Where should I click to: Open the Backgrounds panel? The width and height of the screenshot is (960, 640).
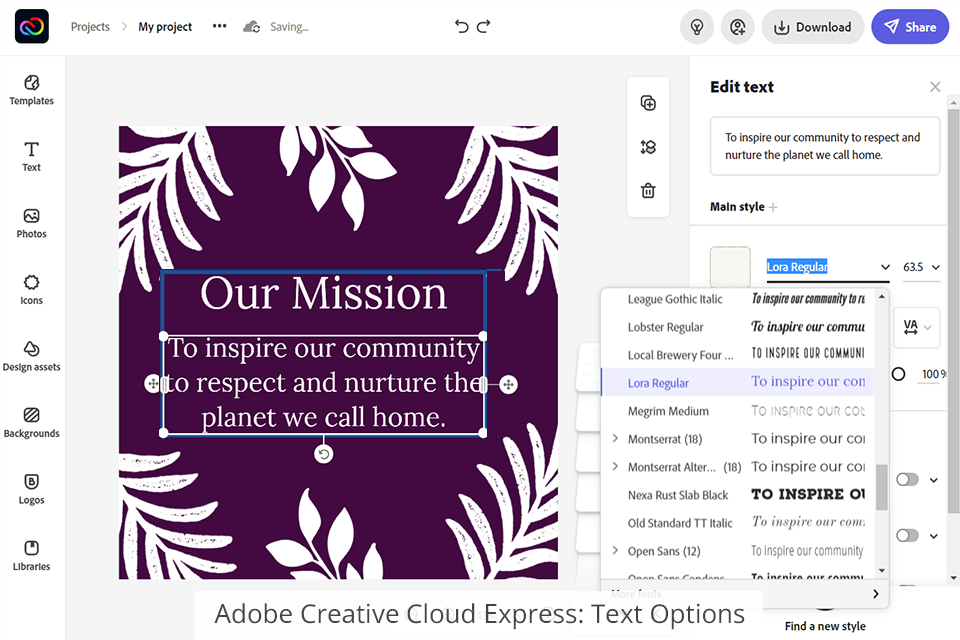pos(31,421)
